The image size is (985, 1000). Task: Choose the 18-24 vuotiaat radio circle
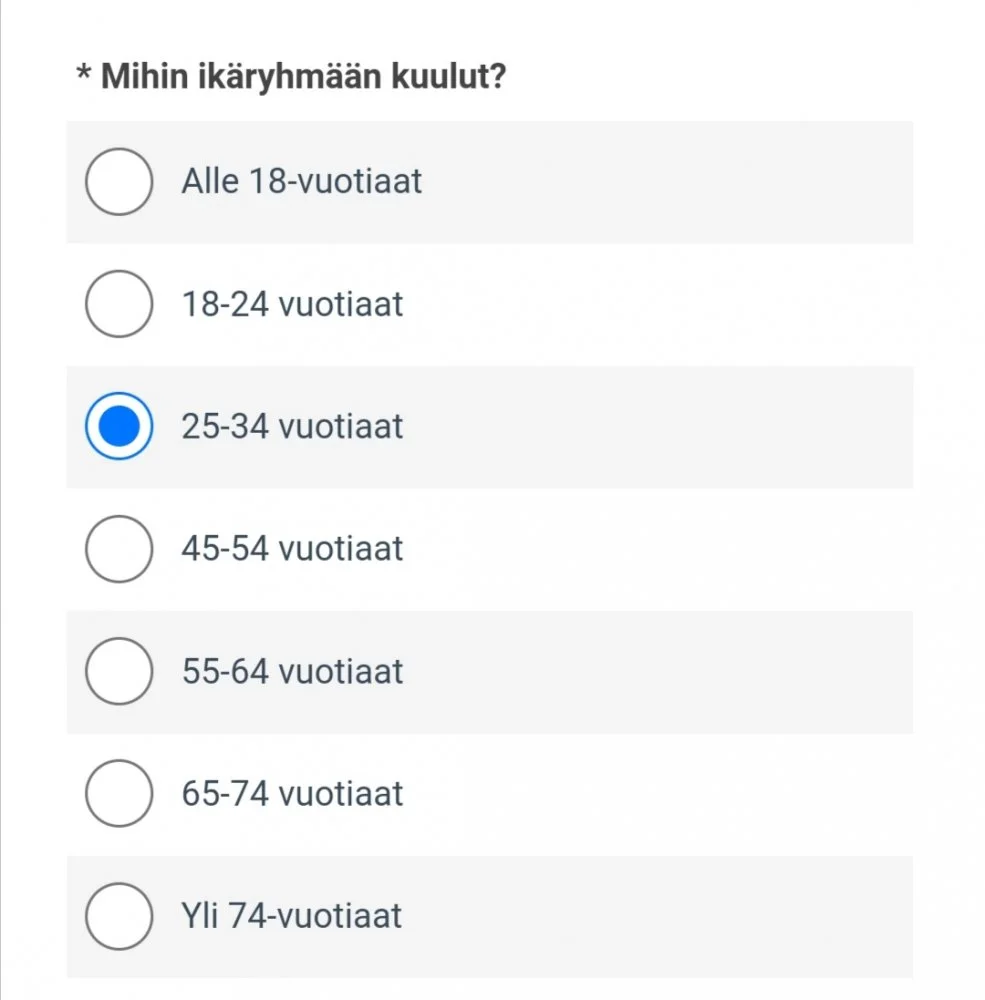point(119,304)
